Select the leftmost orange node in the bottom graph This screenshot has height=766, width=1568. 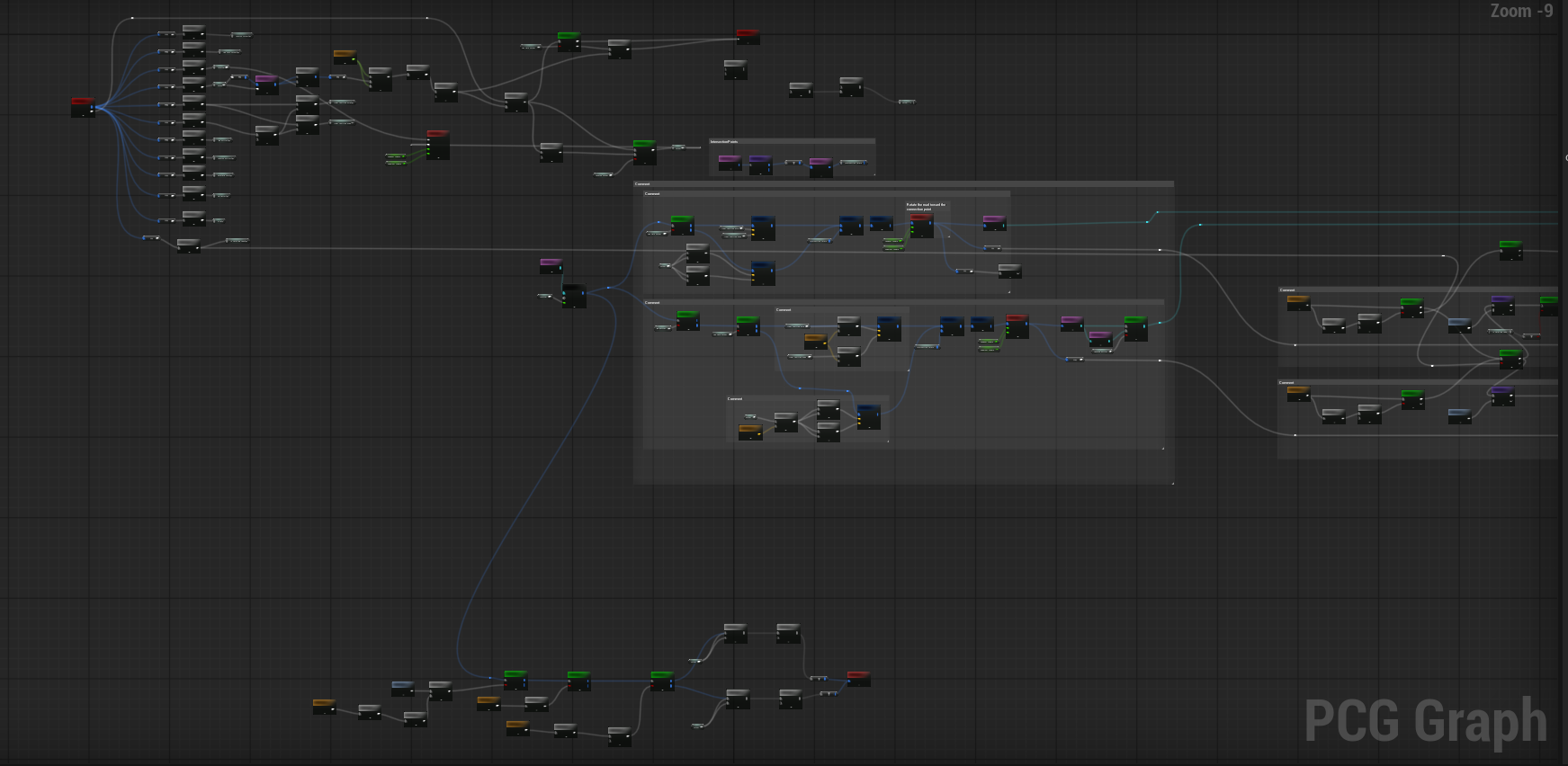click(324, 707)
